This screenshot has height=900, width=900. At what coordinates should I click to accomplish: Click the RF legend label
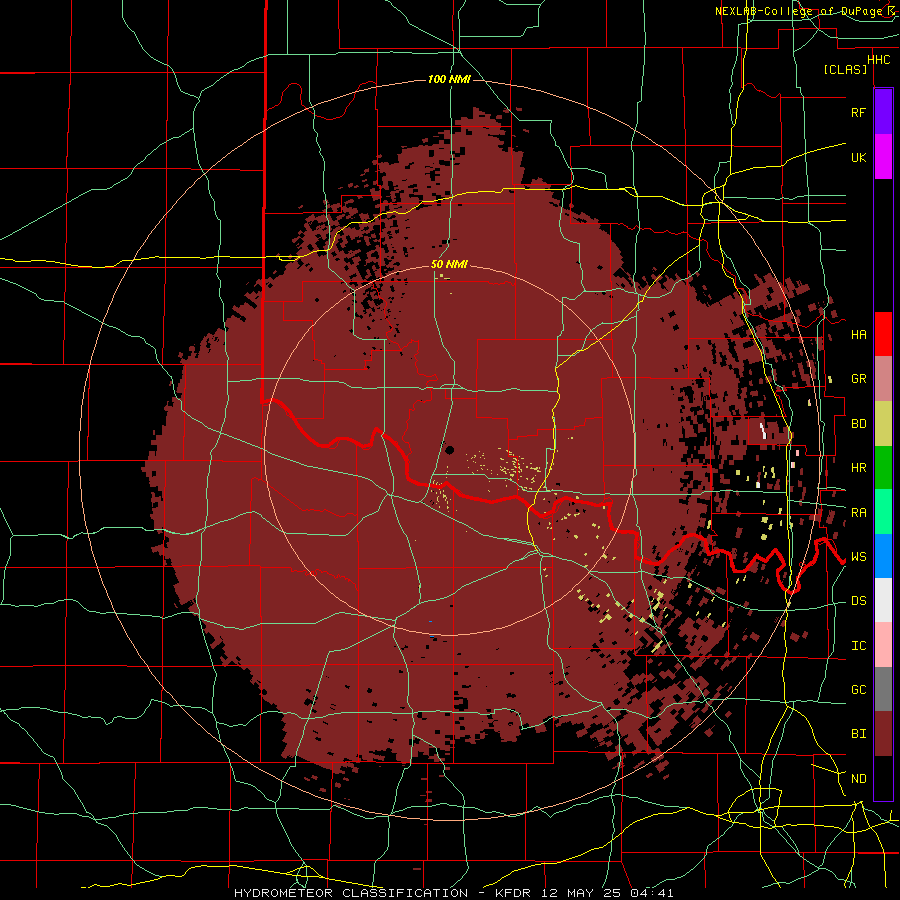pos(858,112)
